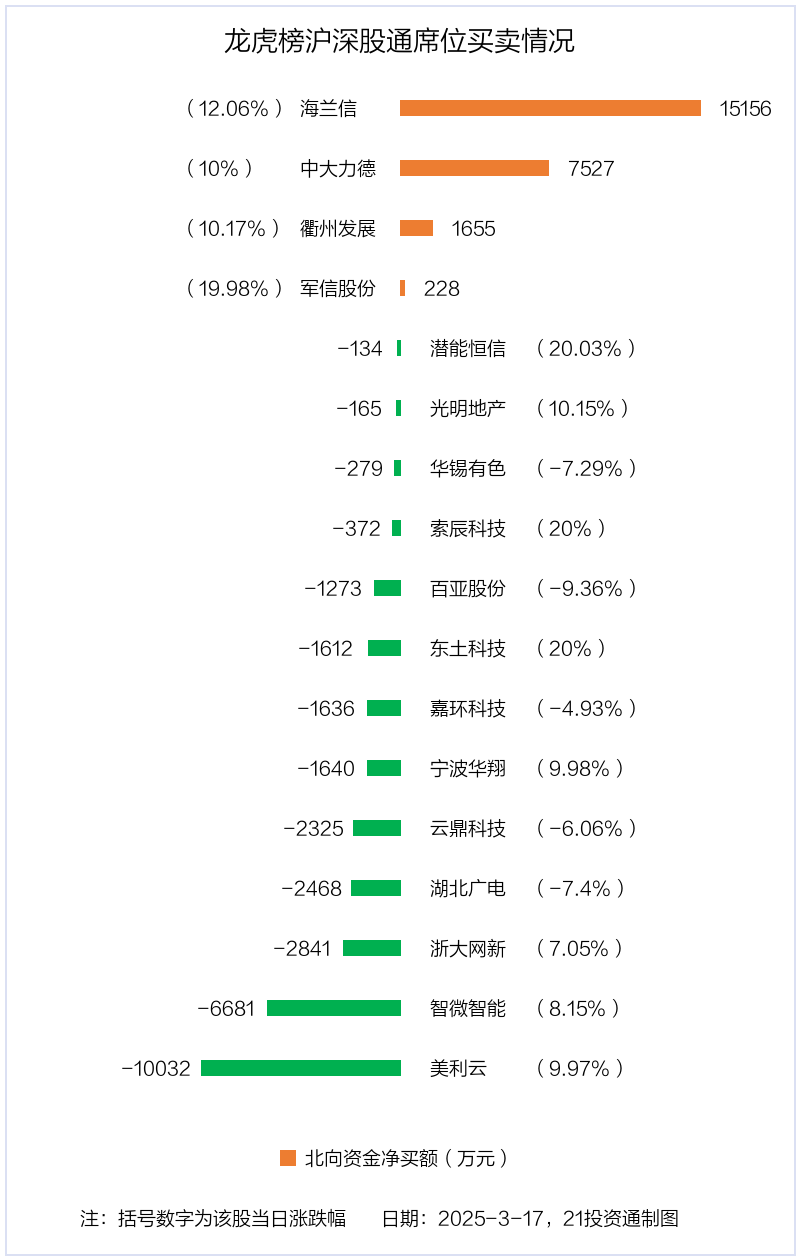This screenshot has height=1260, width=800.
Task: Click the 潜能恒信 stock name
Action: tap(468, 348)
